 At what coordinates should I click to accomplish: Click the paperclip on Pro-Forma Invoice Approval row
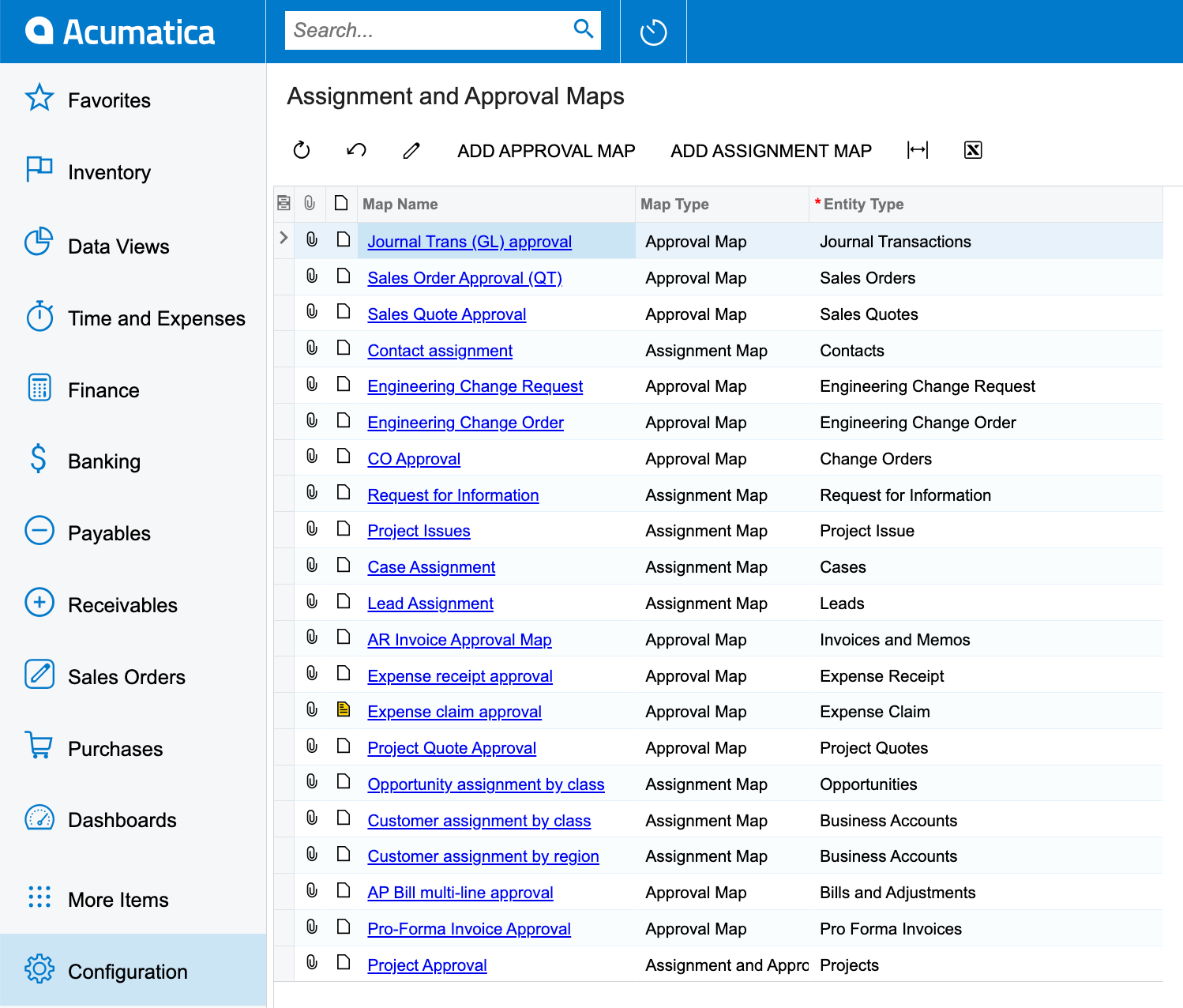click(312, 926)
